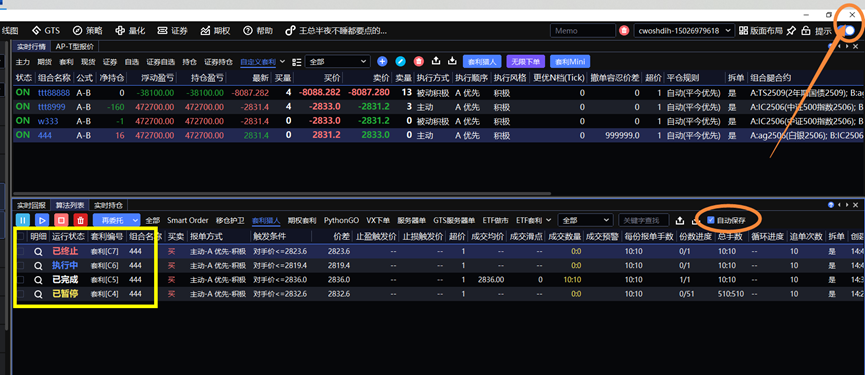Click the unlock padlock icon
The height and width of the screenshot is (375, 865).
pyautogui.click(x=806, y=31)
